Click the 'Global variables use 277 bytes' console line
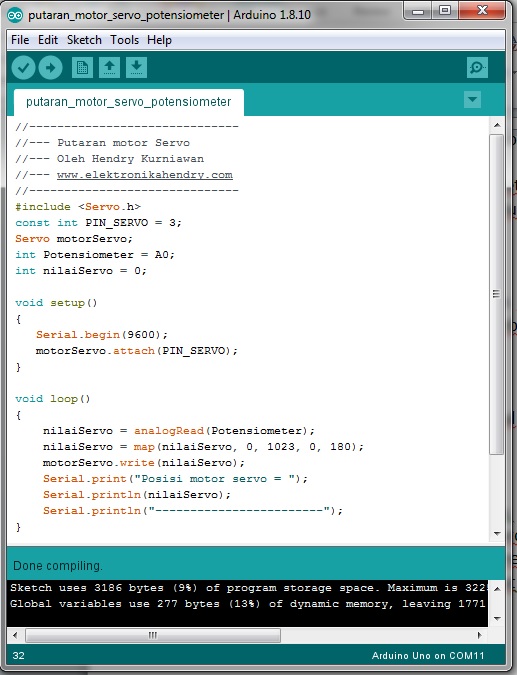The height and width of the screenshot is (675, 517). (x=248, y=604)
